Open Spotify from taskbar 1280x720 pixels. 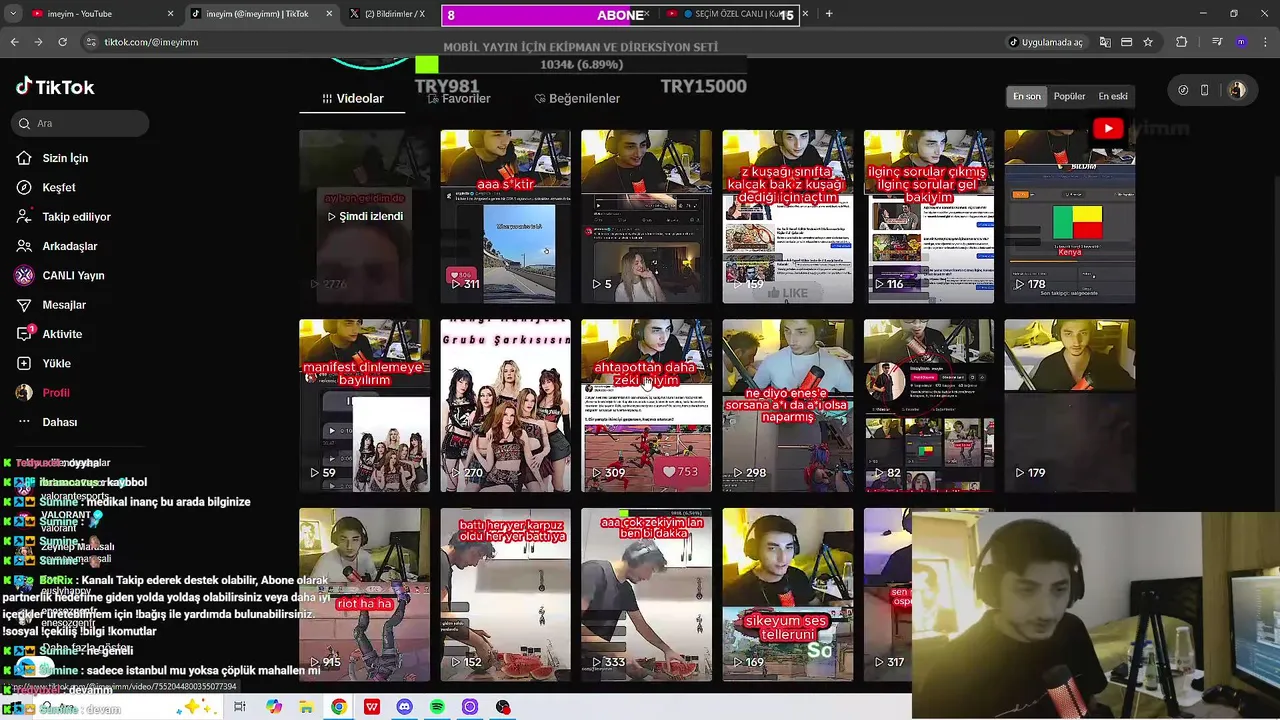(x=437, y=707)
